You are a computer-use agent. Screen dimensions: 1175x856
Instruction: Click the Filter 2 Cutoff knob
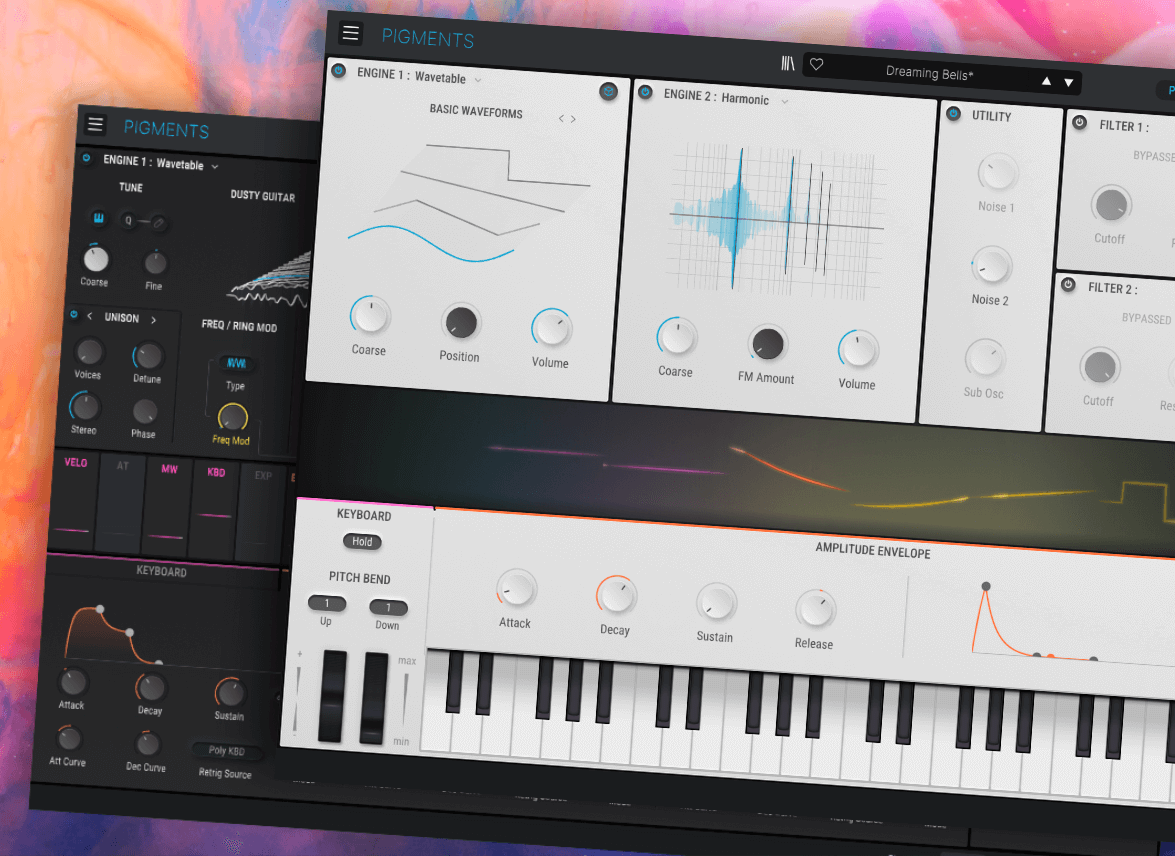click(1100, 367)
